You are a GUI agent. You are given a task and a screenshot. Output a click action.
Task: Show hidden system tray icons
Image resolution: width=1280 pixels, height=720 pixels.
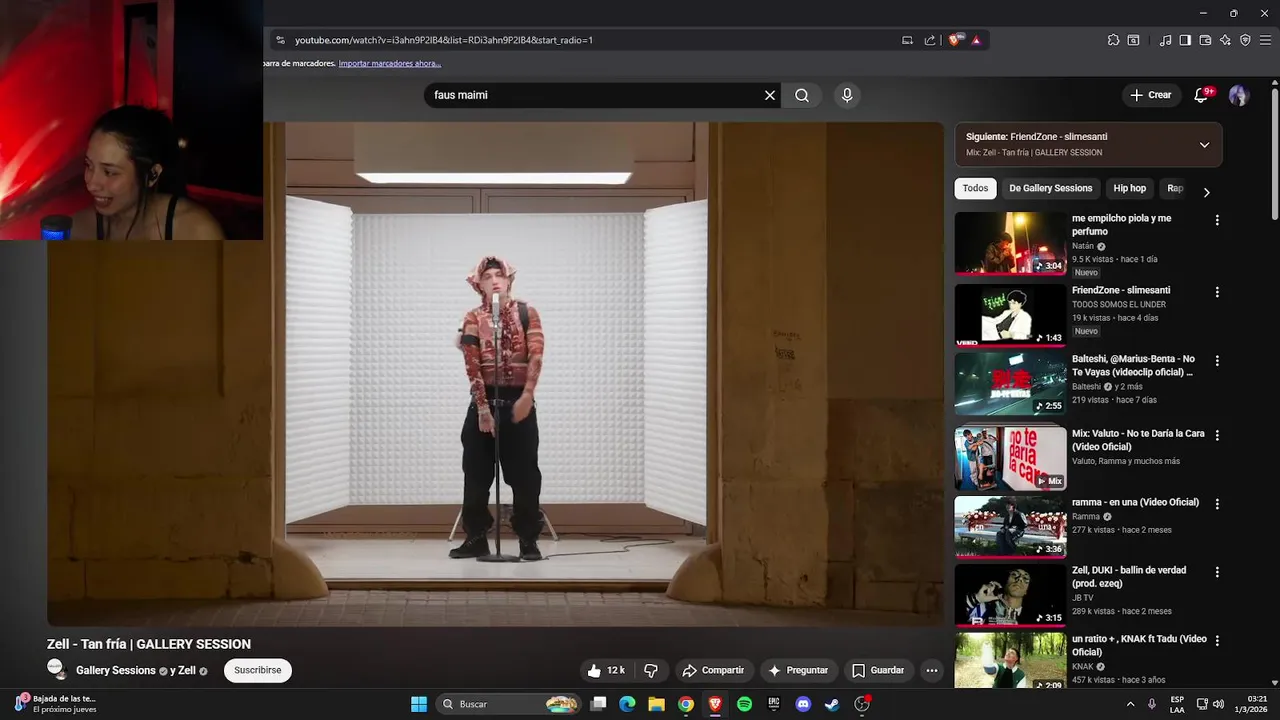(x=1130, y=704)
